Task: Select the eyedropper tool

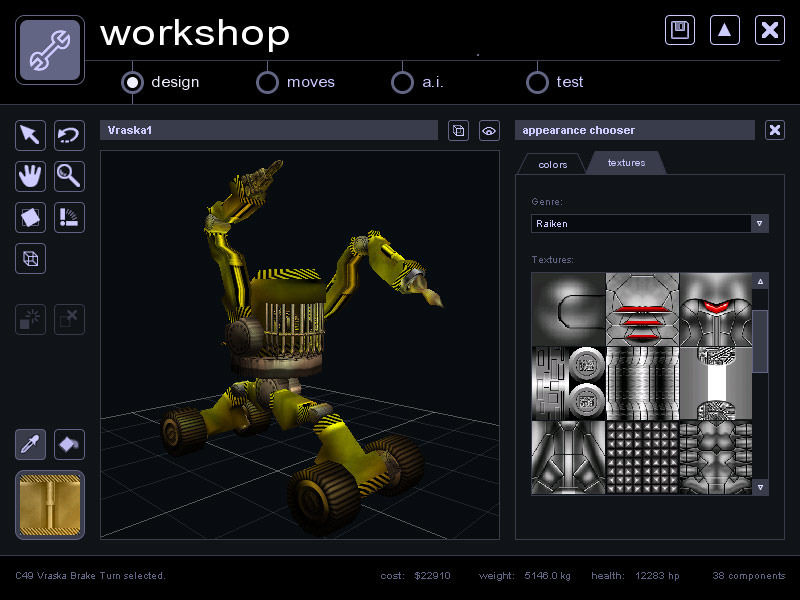Action: [x=30, y=444]
